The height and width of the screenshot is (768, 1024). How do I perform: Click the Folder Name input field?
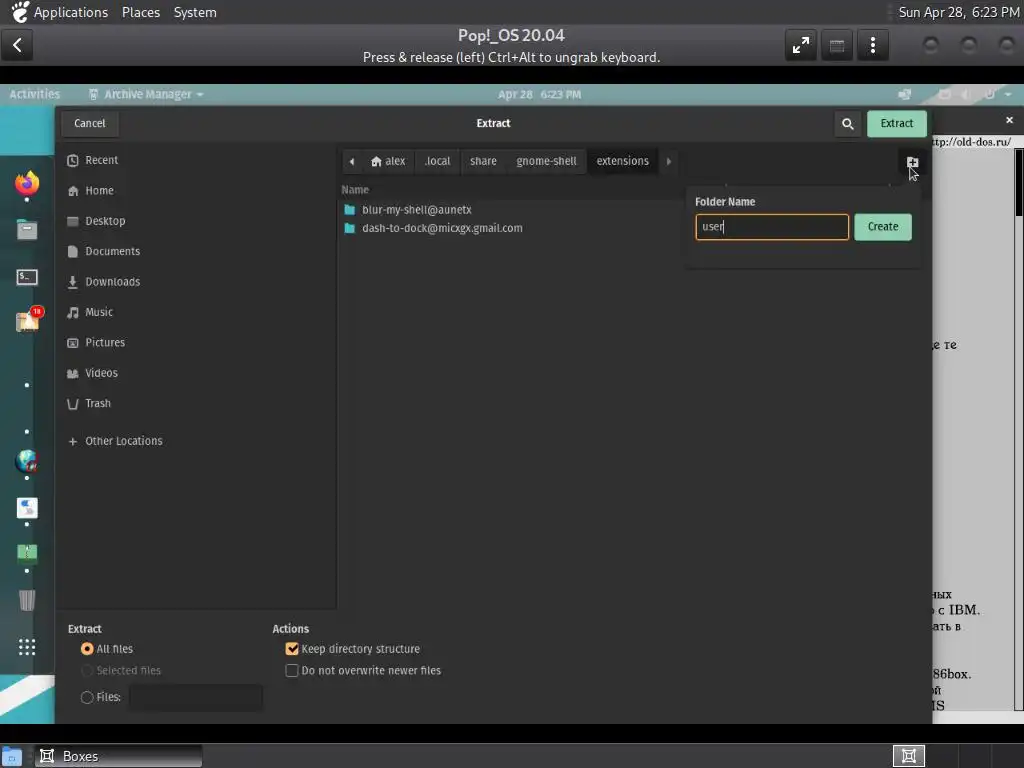click(771, 227)
